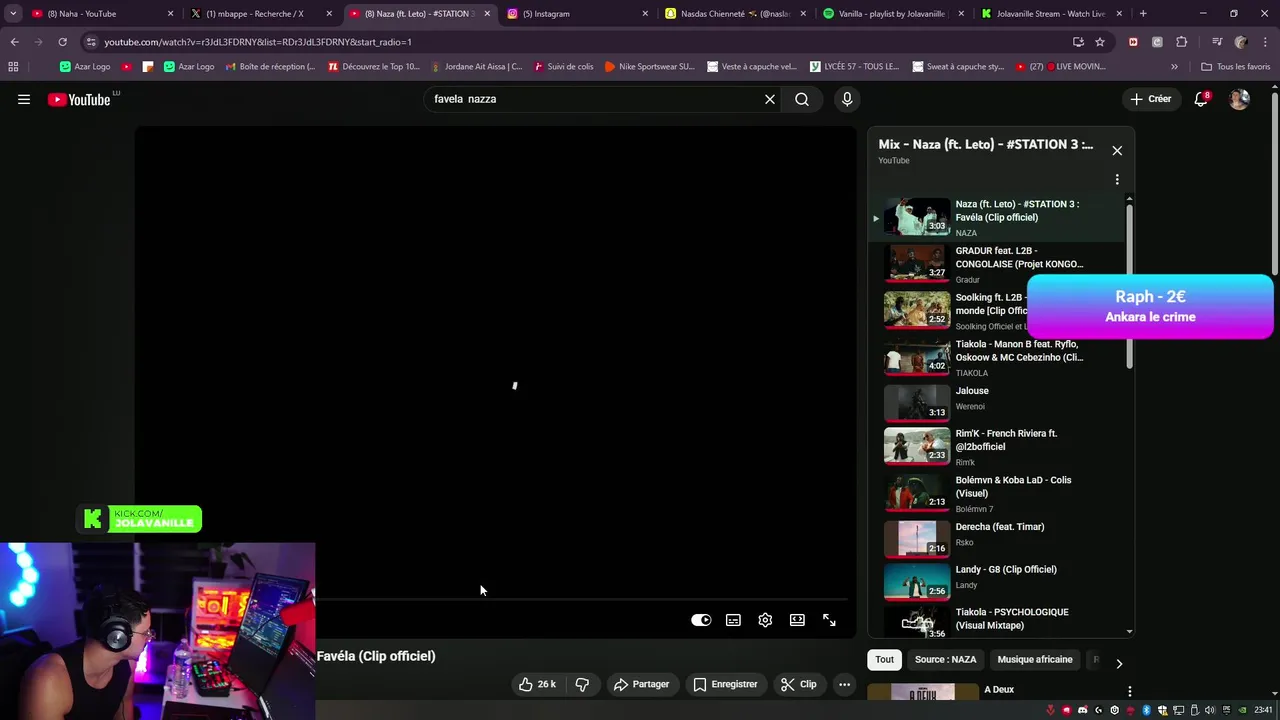Open YouTube notifications bell
The image size is (1280, 720).
point(1201,99)
